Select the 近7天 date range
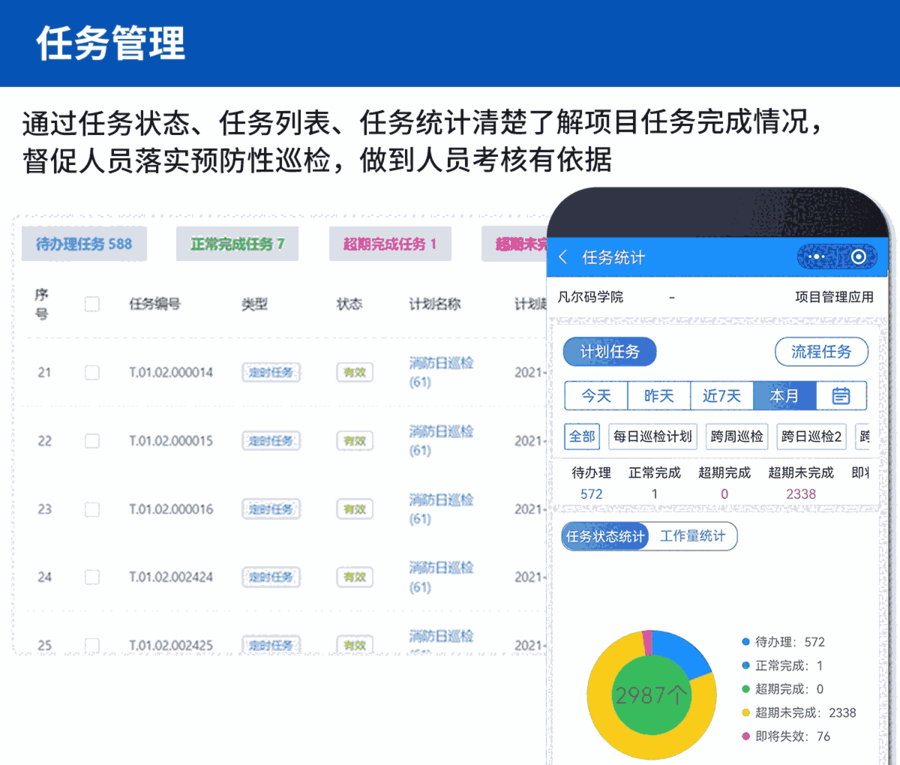The width and height of the screenshot is (900, 765). [x=722, y=396]
